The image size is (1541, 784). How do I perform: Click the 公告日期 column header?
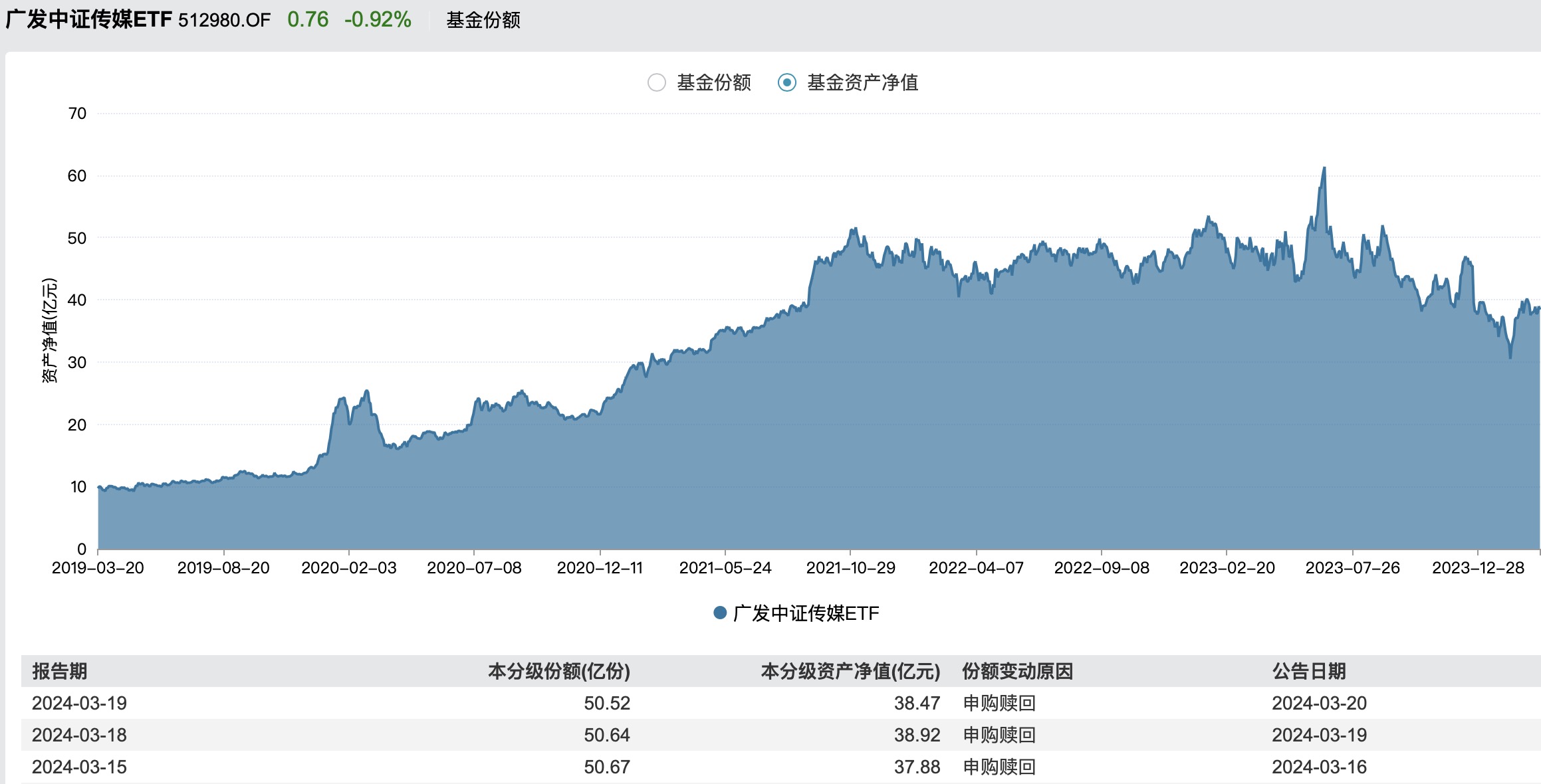[1308, 671]
